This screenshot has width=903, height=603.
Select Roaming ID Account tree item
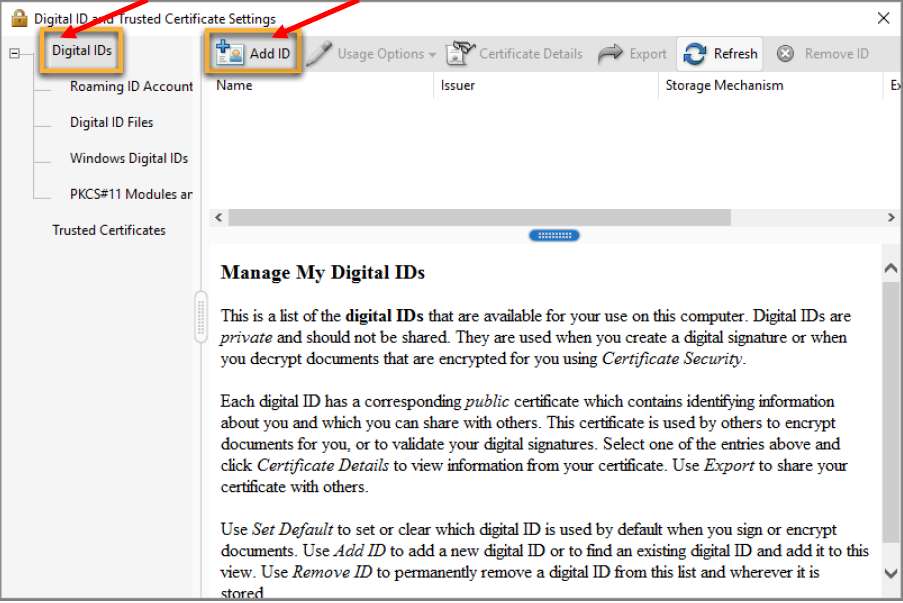point(131,86)
